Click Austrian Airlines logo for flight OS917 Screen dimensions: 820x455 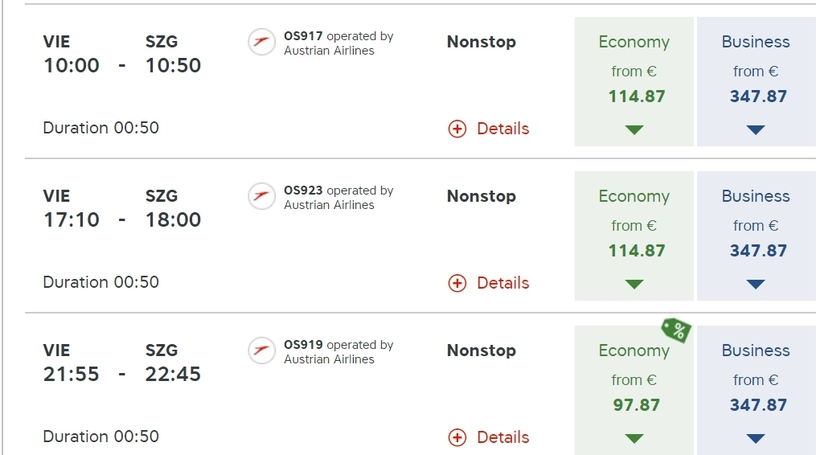pyautogui.click(x=261, y=42)
